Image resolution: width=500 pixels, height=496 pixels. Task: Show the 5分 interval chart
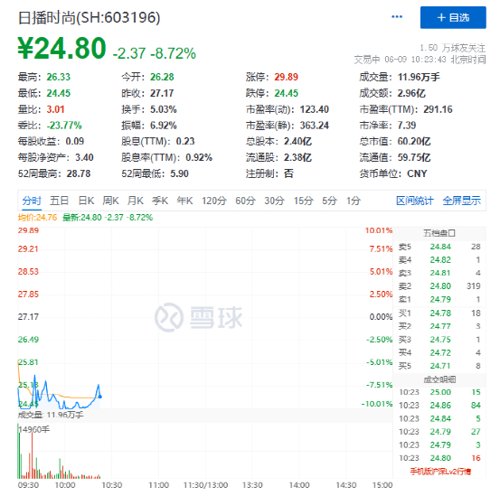tap(329, 201)
